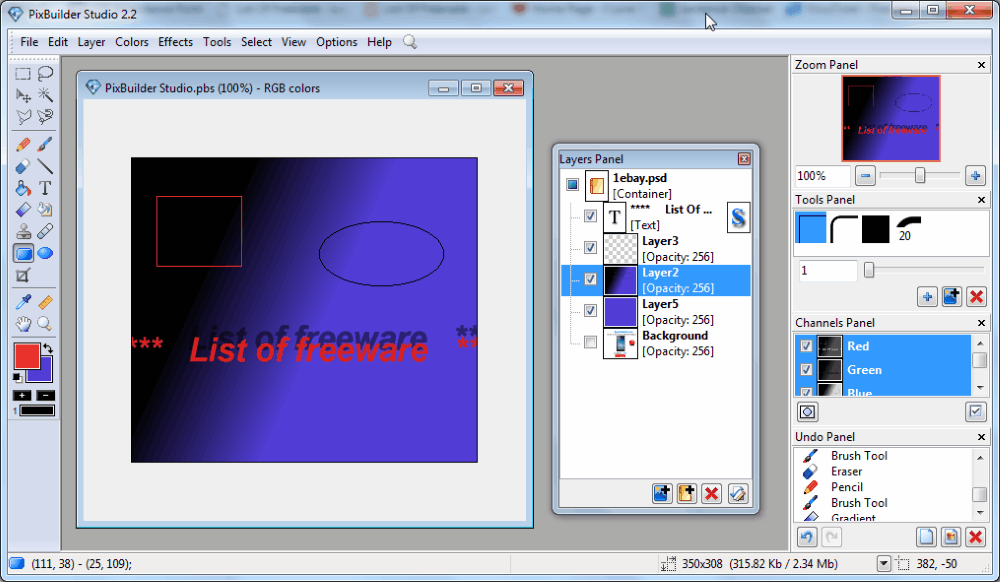Open the Options menu
The height and width of the screenshot is (582, 1000).
tap(337, 42)
